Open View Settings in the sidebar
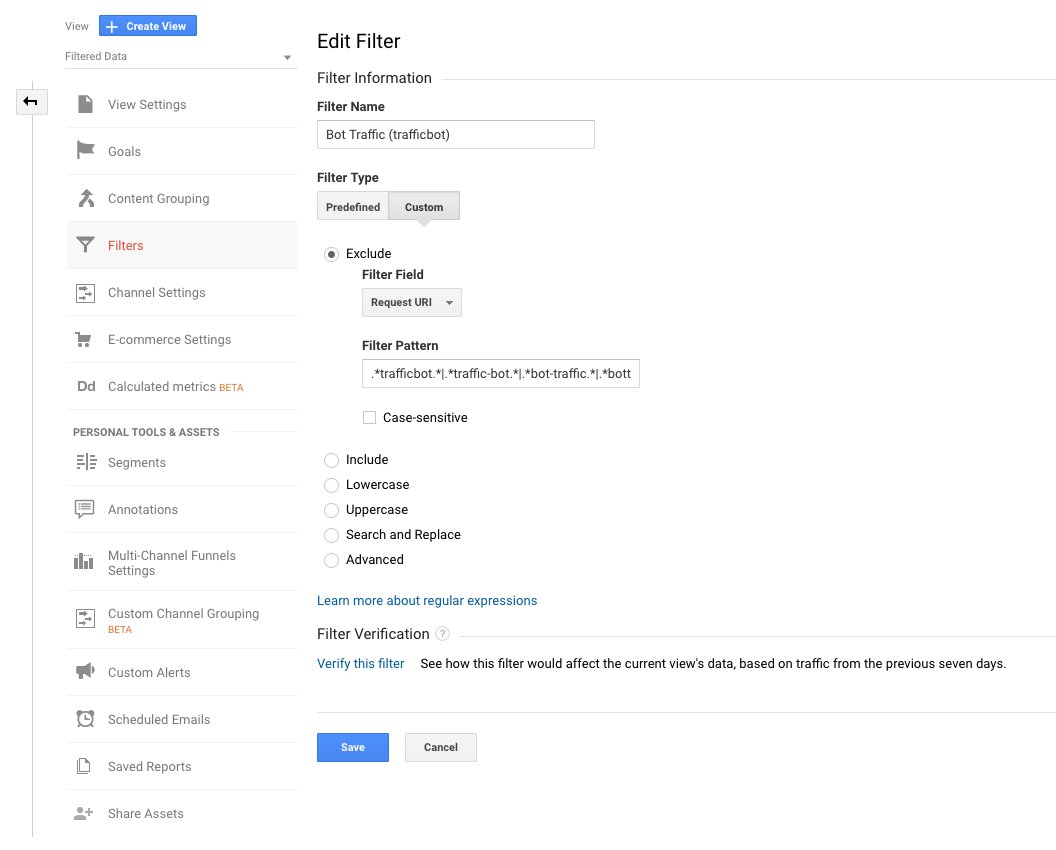1056x850 pixels. (182, 104)
